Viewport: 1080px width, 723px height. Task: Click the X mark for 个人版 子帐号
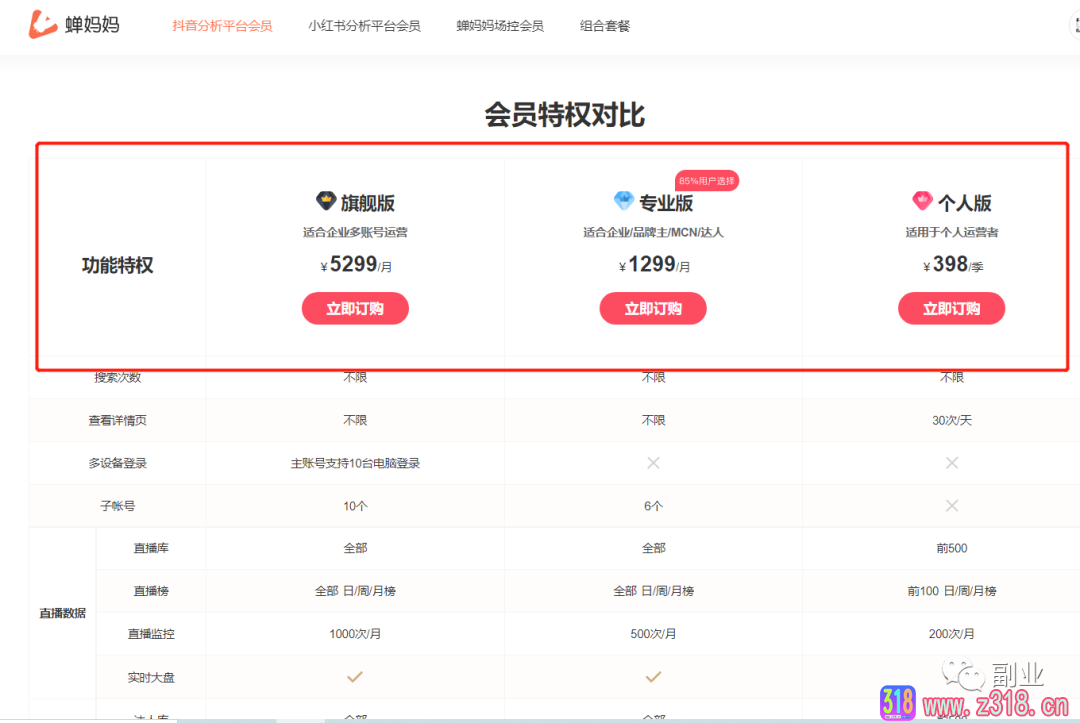[951, 506]
